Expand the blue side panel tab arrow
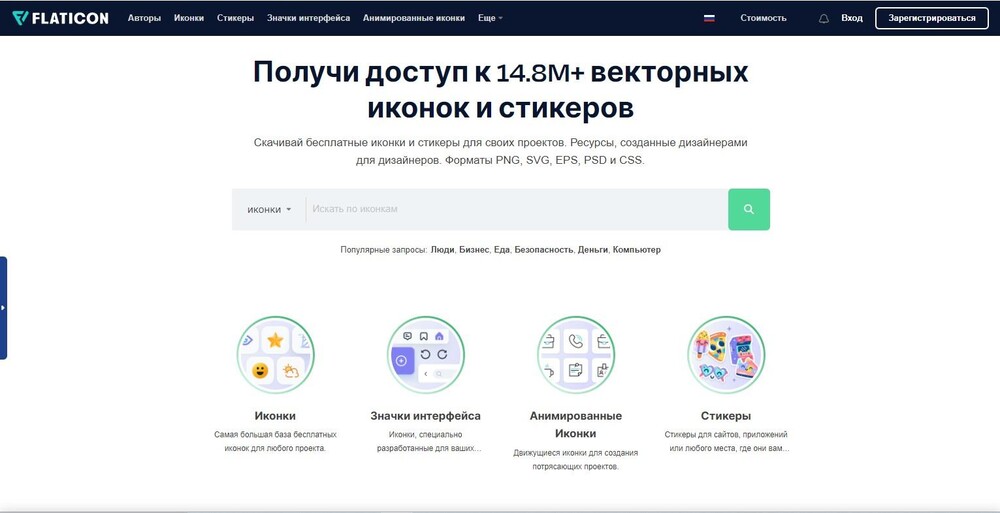The width and height of the screenshot is (1000, 513). (x=3, y=308)
